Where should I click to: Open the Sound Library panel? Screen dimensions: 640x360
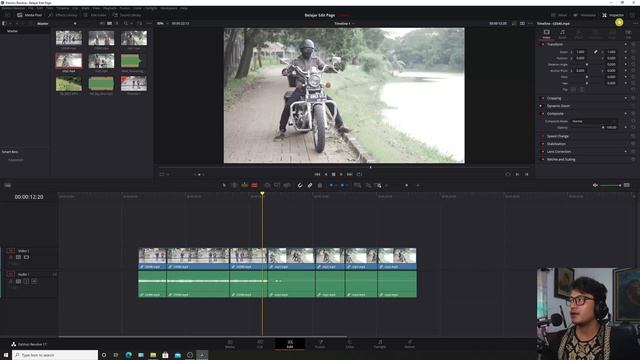tap(127, 15)
